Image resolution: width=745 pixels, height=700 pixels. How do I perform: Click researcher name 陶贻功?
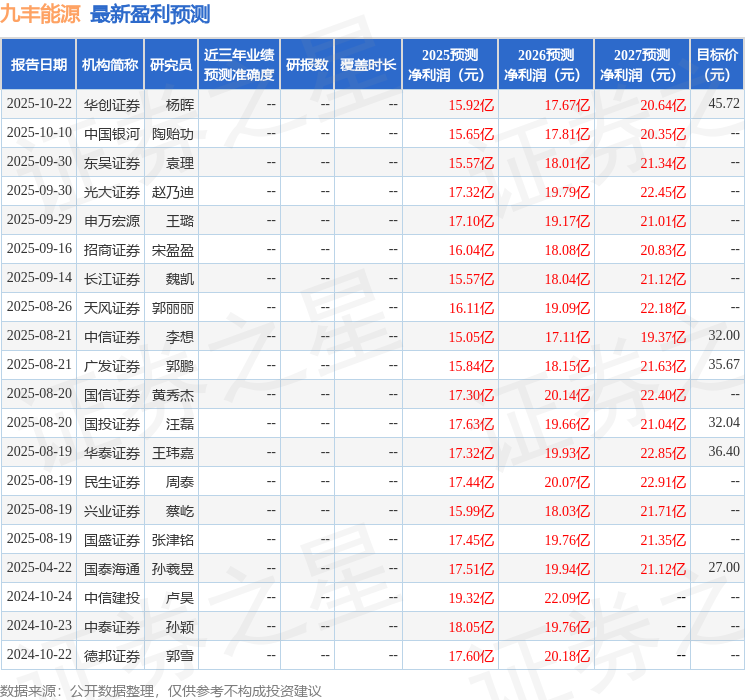tap(173, 133)
